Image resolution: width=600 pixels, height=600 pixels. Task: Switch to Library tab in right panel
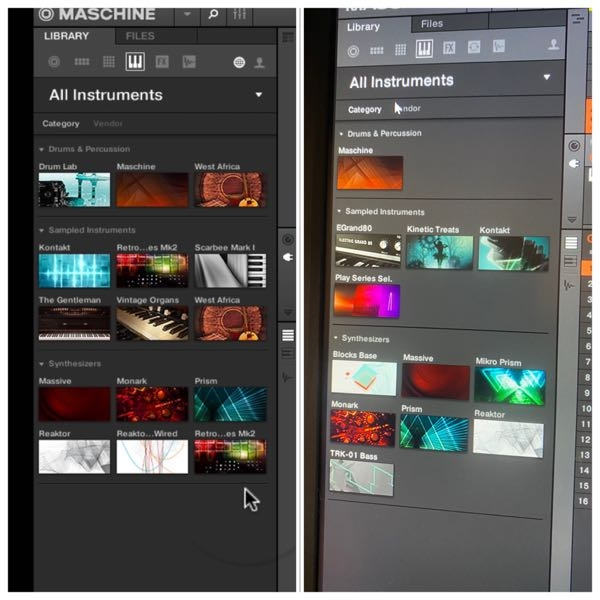[363, 27]
